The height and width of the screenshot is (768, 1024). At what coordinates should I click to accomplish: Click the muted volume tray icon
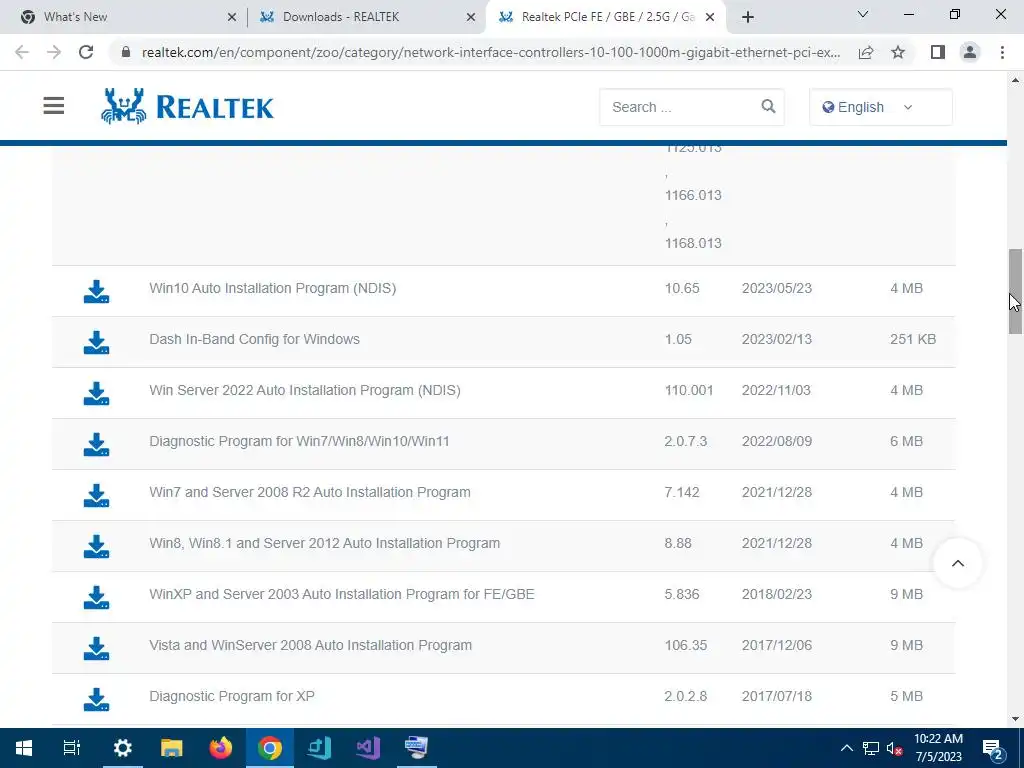[894, 748]
